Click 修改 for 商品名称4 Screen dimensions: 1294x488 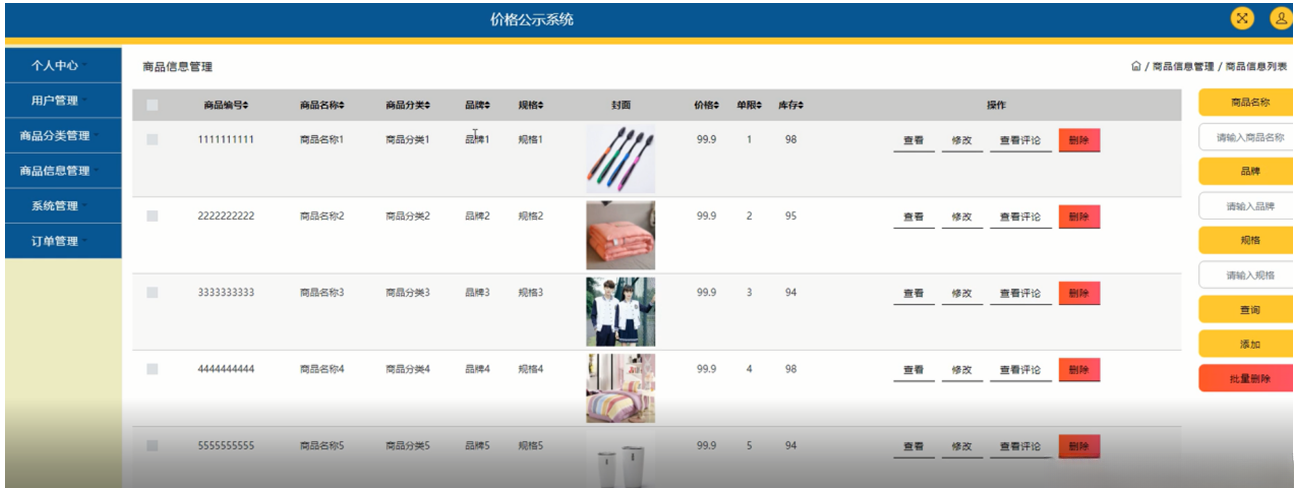[x=962, y=370]
